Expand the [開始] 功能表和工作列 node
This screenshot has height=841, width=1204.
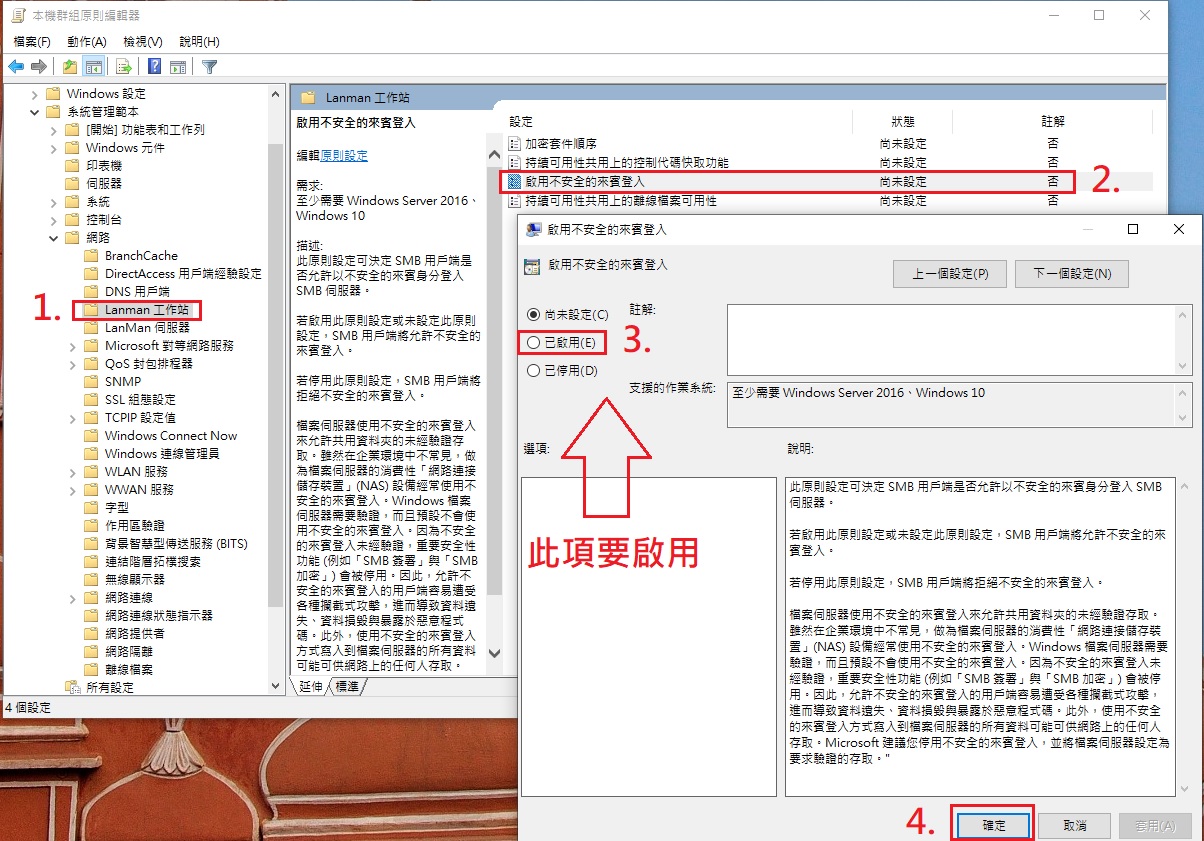[x=55, y=129]
